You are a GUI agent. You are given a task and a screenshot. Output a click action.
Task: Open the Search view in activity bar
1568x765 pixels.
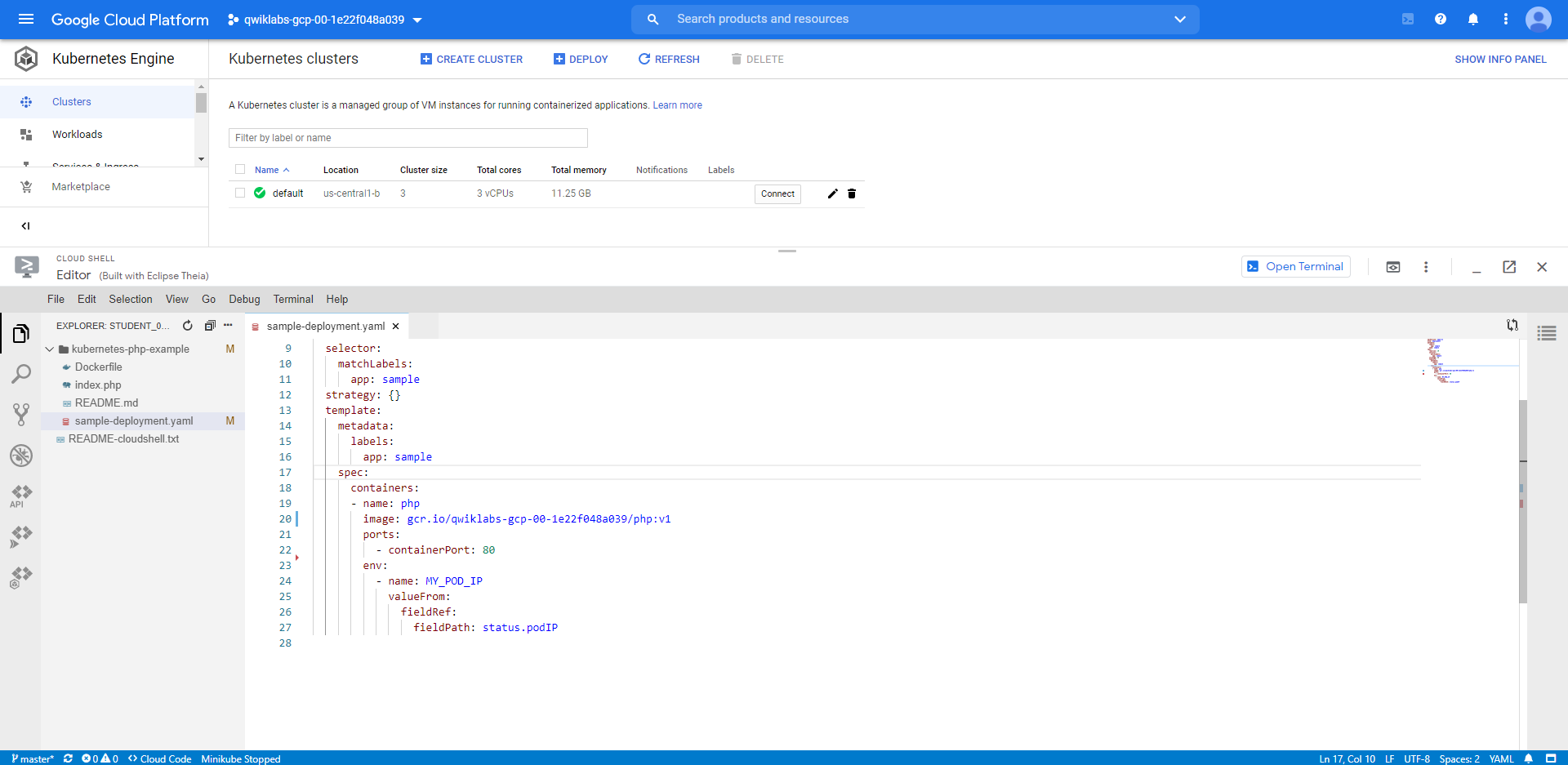(x=21, y=374)
